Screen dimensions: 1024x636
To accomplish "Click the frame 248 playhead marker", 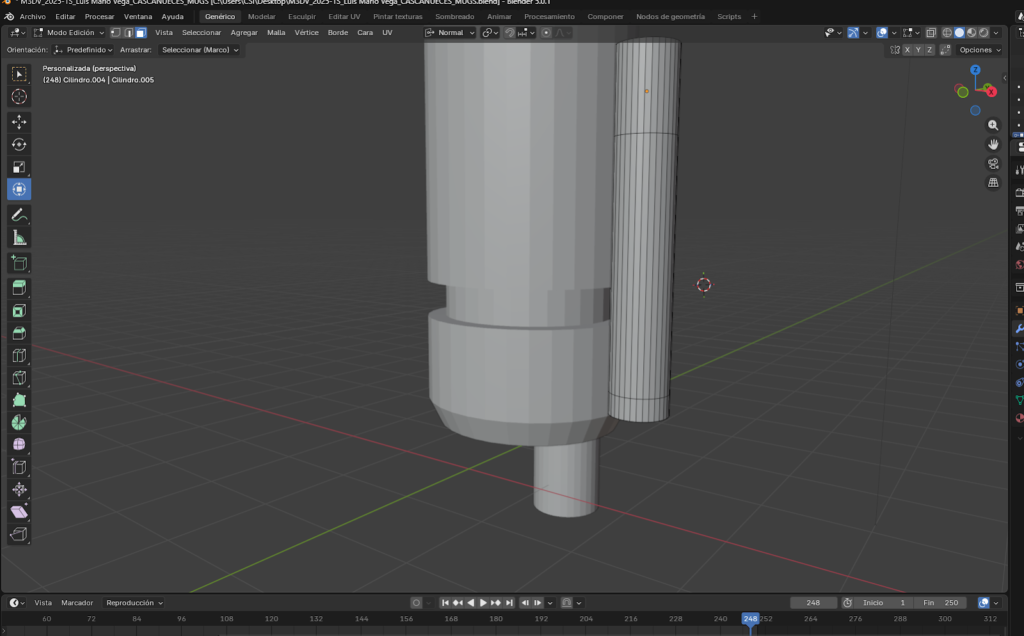I will click(750, 619).
